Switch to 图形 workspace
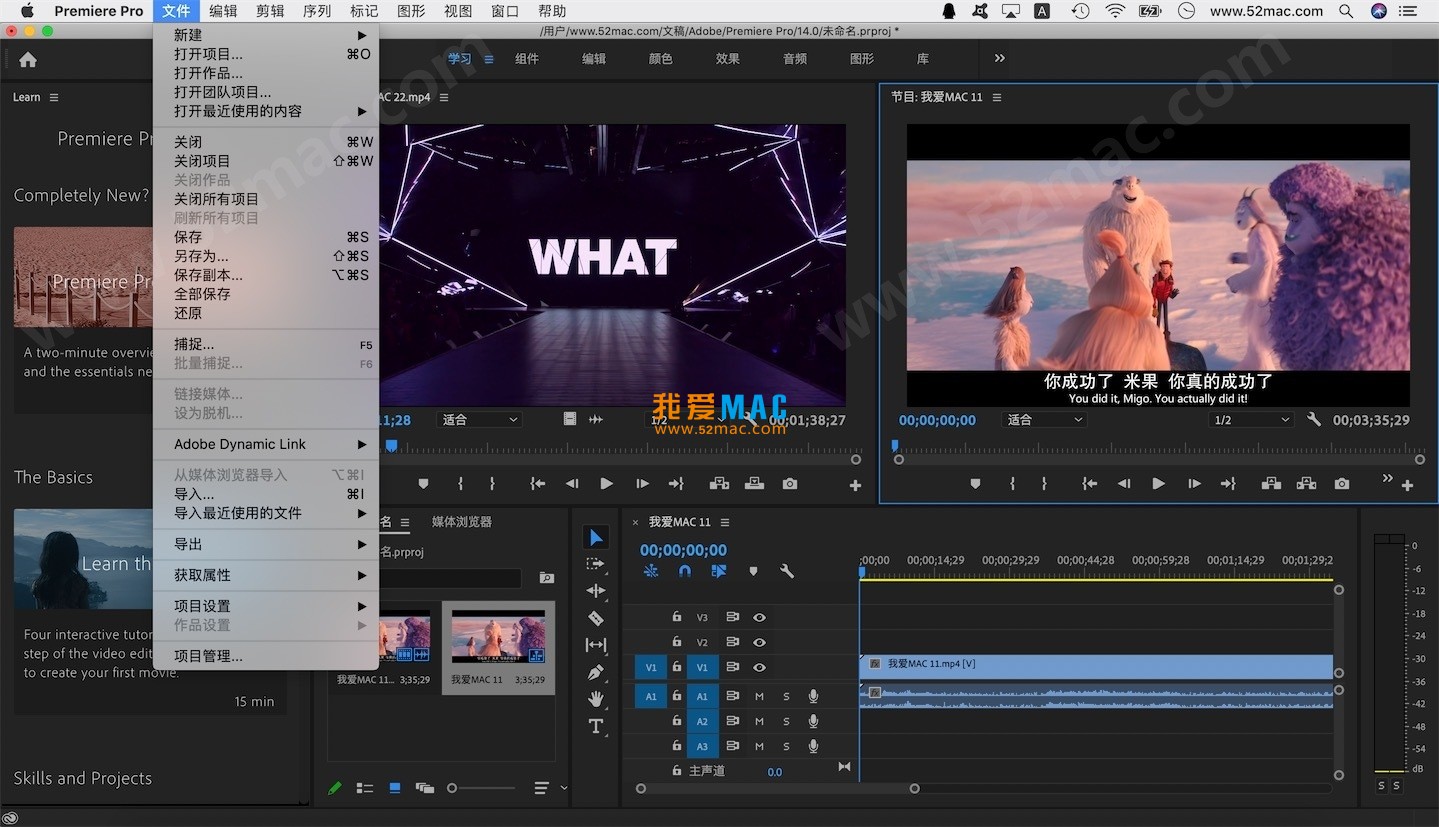 pos(862,59)
